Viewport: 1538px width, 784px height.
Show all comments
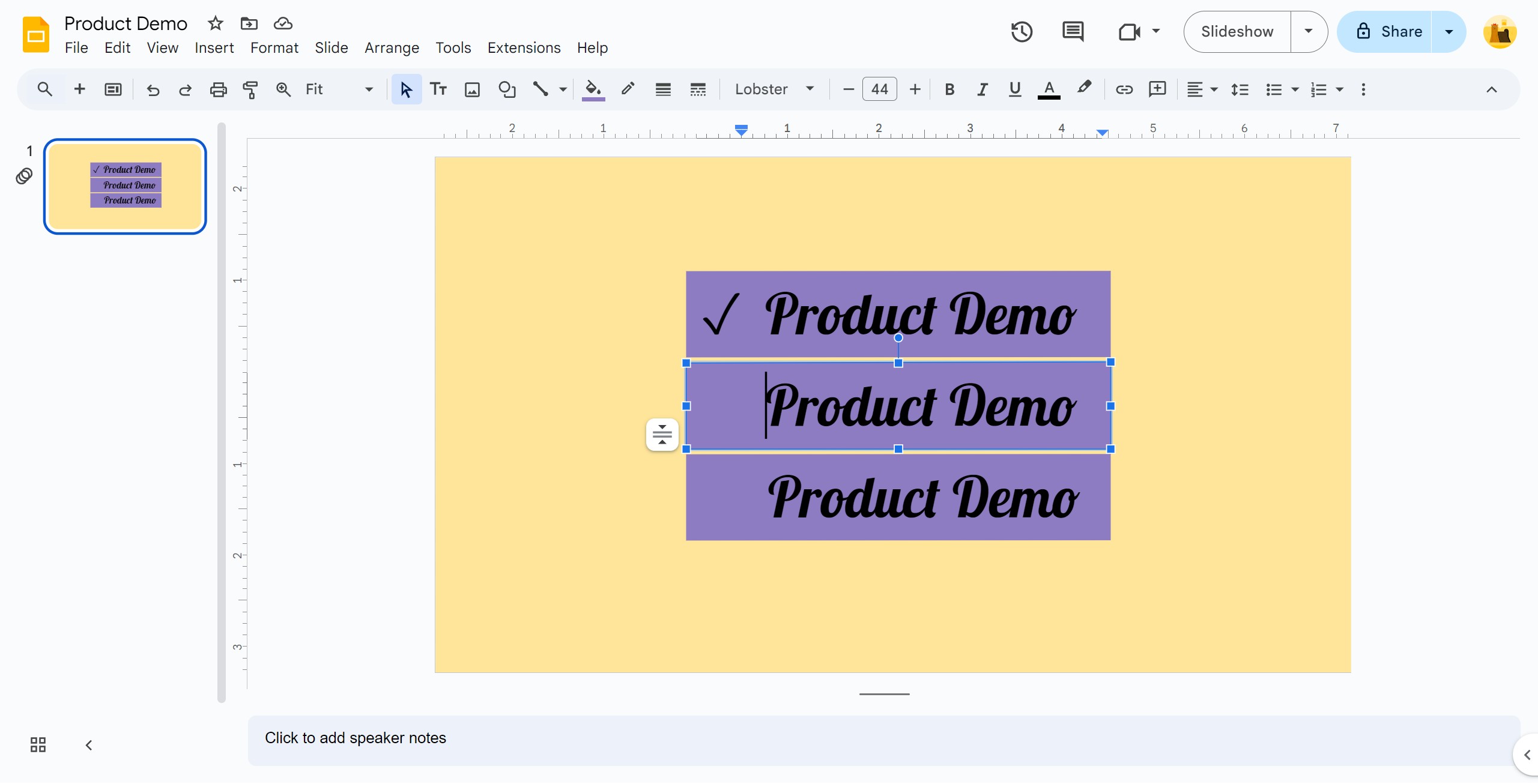pyautogui.click(x=1073, y=31)
